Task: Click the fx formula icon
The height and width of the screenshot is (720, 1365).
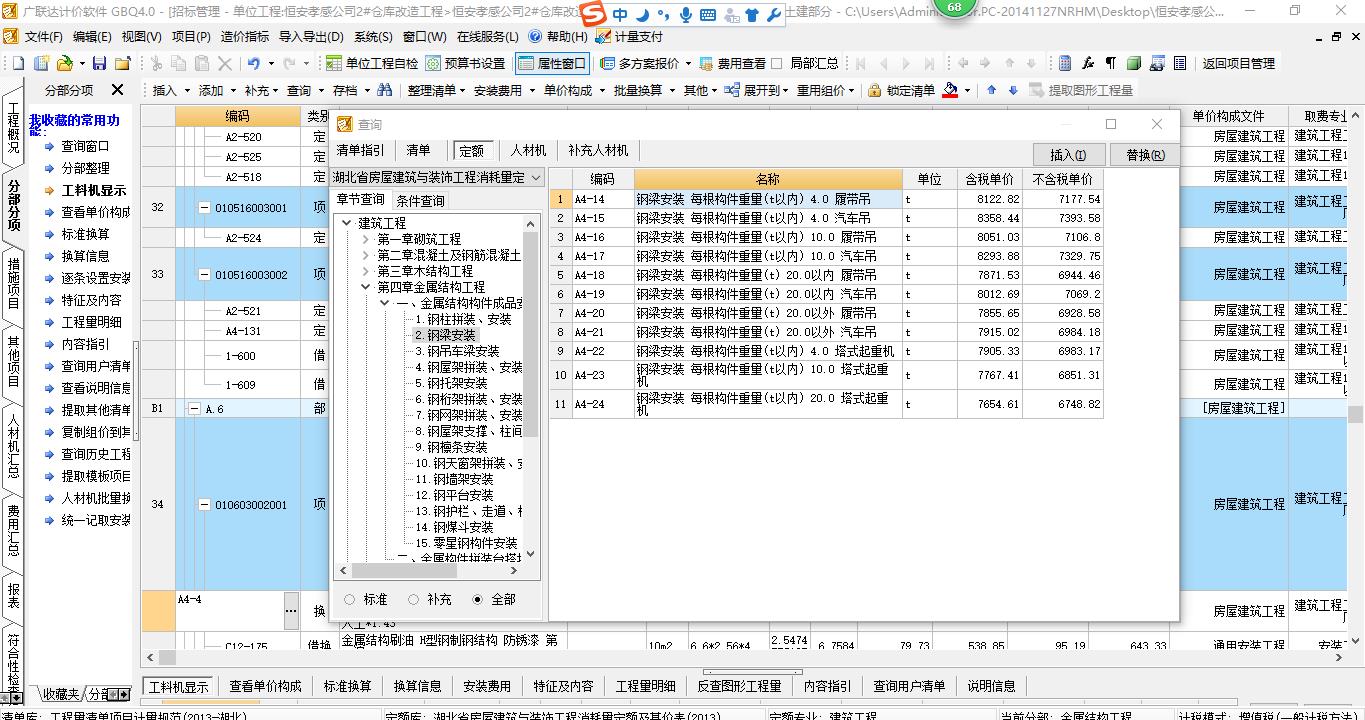Action: click(1088, 63)
